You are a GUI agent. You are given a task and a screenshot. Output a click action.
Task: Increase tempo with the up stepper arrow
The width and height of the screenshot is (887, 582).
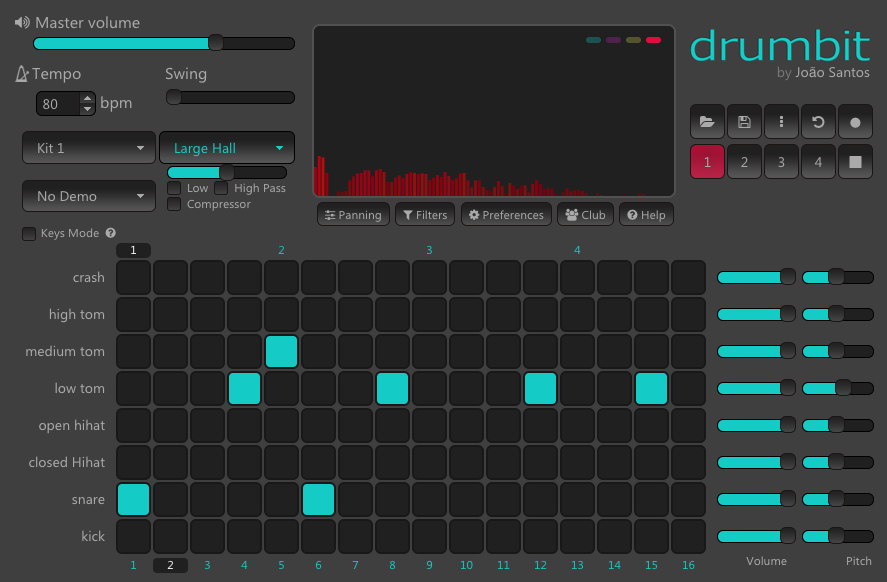click(87, 98)
